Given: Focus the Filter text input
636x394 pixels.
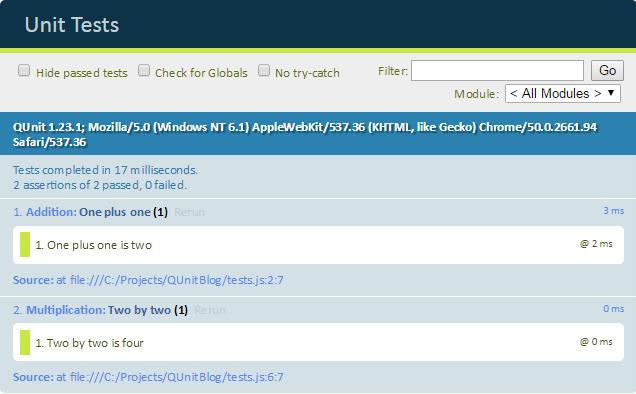Looking at the screenshot, I should pos(497,71).
